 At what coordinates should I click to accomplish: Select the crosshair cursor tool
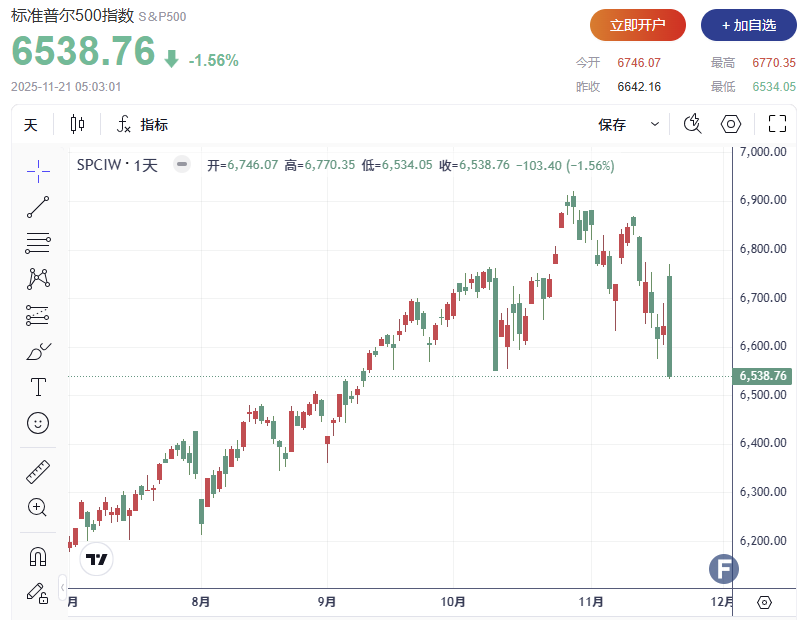pos(38,171)
